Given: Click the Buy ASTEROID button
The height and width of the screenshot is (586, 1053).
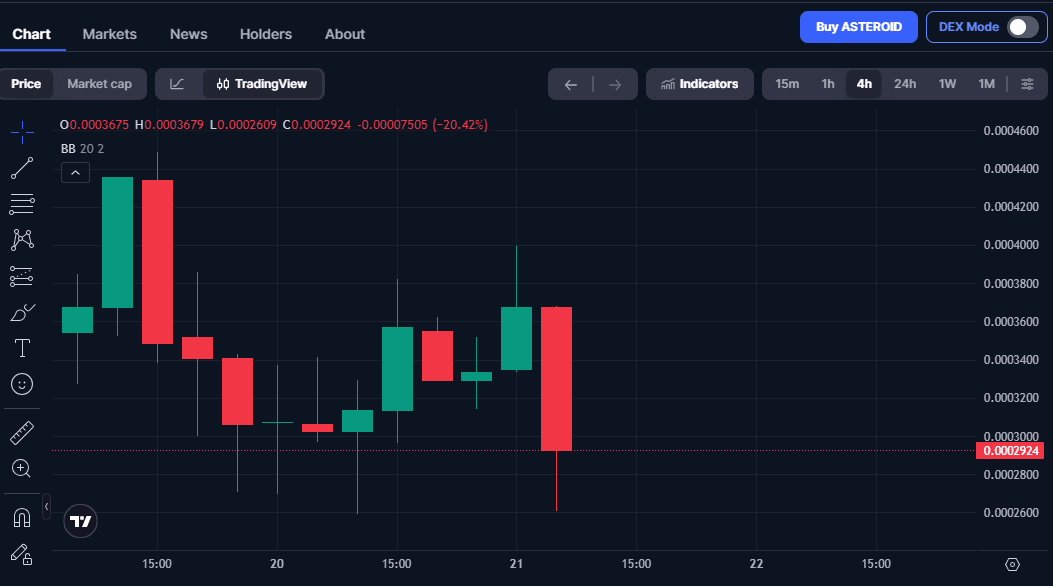Looking at the screenshot, I should [x=858, y=27].
